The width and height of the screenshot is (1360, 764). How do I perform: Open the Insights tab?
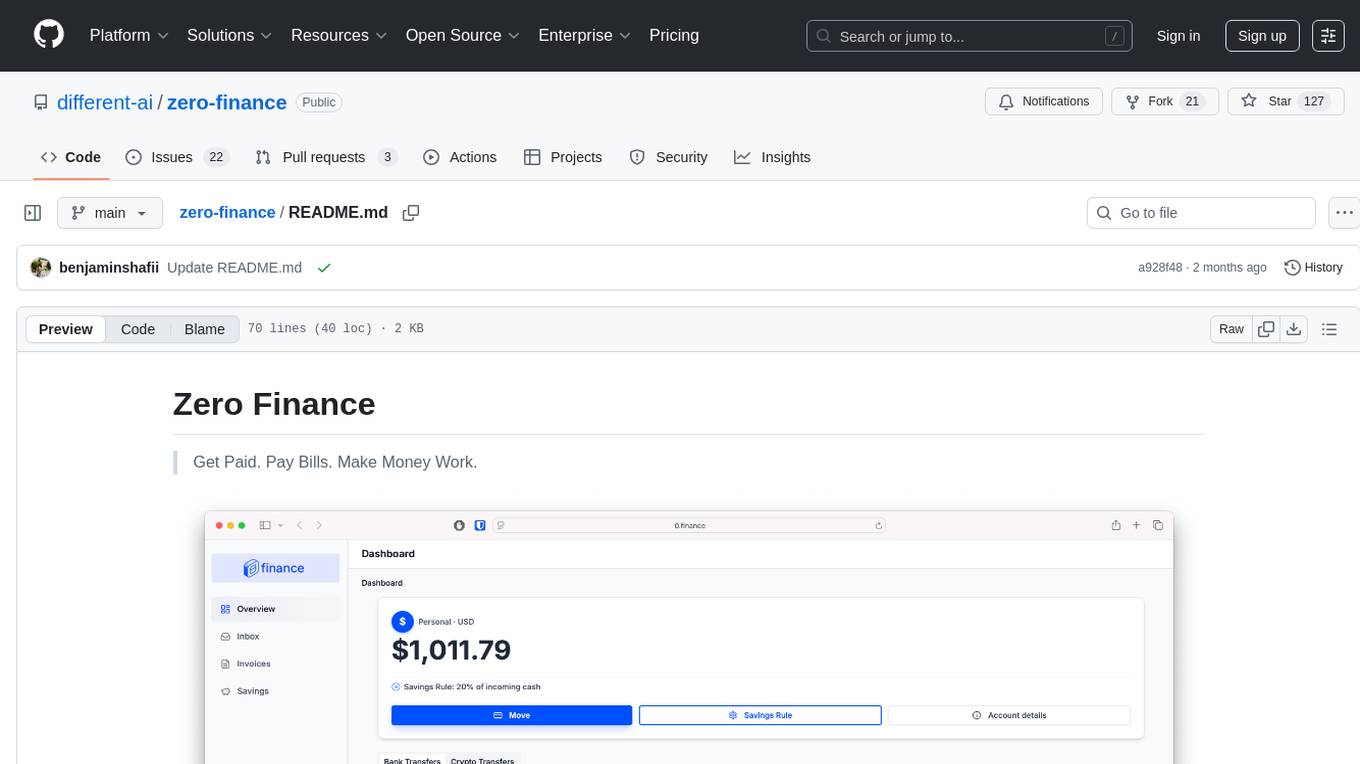772,157
